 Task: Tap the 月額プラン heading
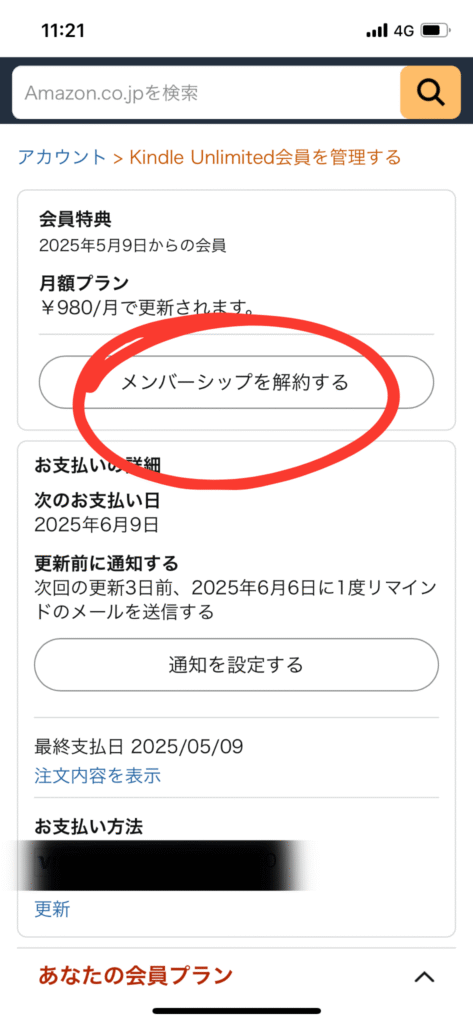click(83, 283)
